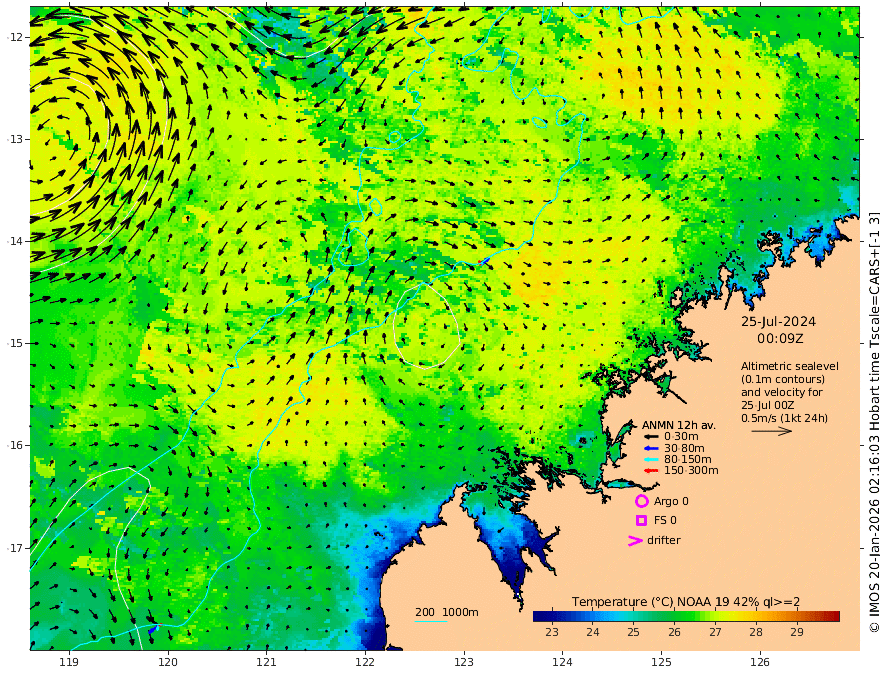Click the magenta Argo circle marker
880x680 pixels.
tap(641, 501)
